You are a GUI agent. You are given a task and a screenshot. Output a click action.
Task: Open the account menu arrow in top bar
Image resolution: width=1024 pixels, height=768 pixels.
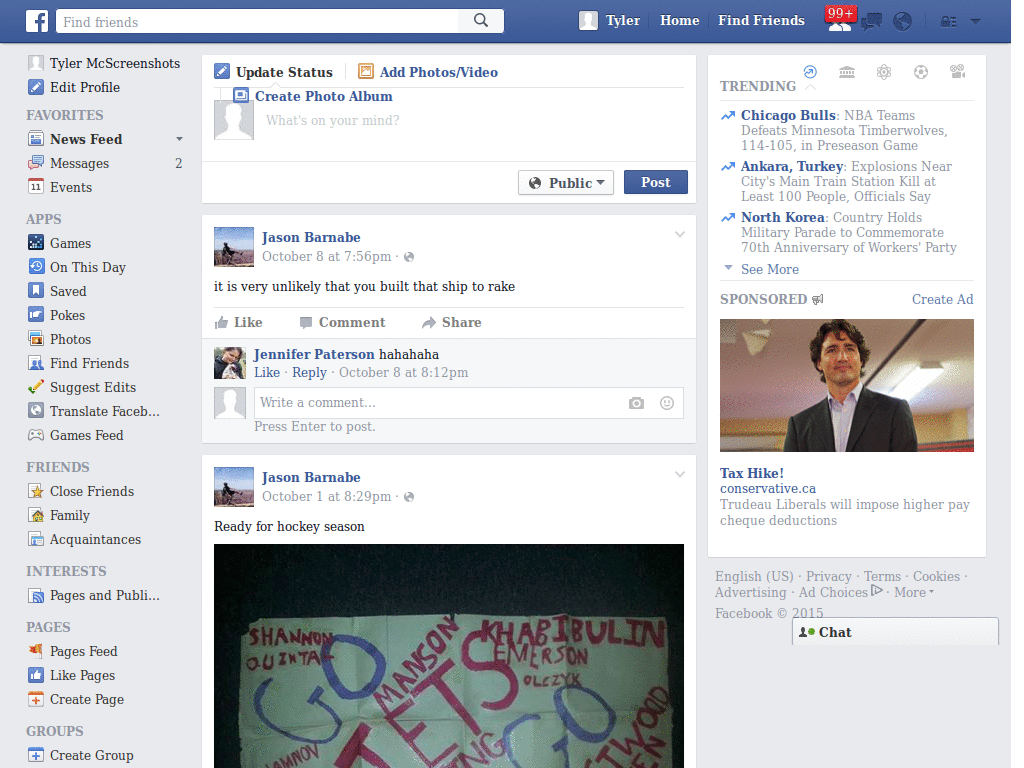(x=976, y=22)
